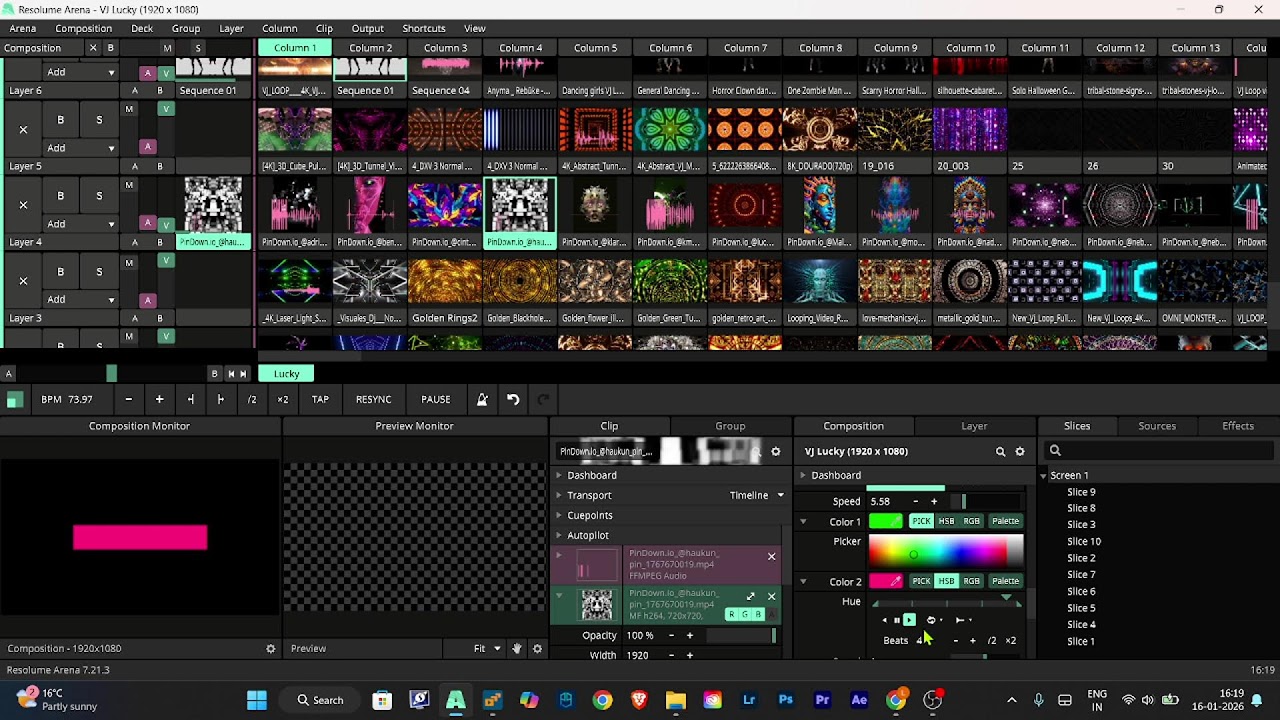Viewport: 1280px width, 720px height.
Task: Clear Layer 4 with its X button
Action: (x=23, y=205)
